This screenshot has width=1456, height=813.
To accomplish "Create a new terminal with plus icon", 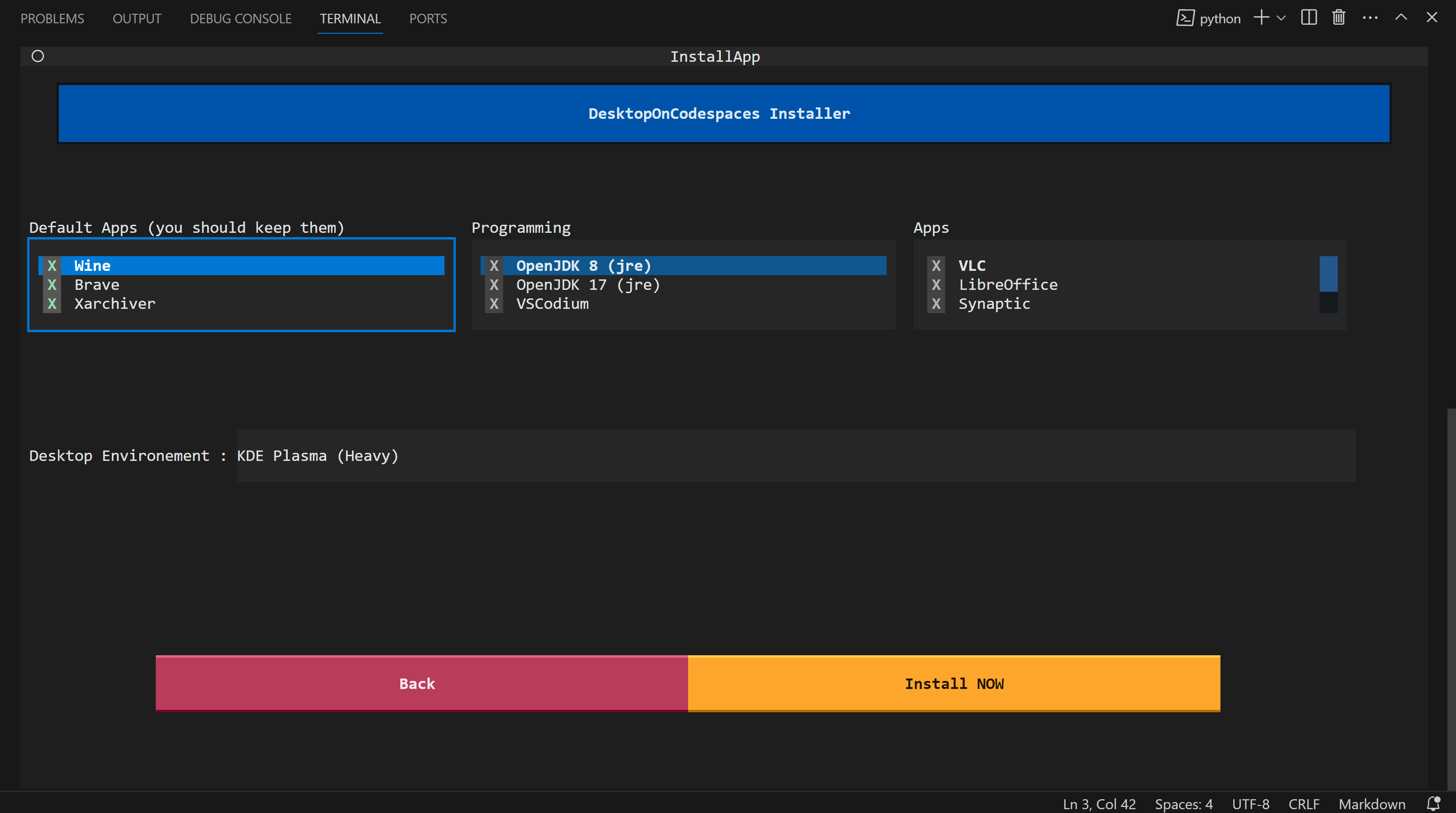I will [x=1261, y=18].
